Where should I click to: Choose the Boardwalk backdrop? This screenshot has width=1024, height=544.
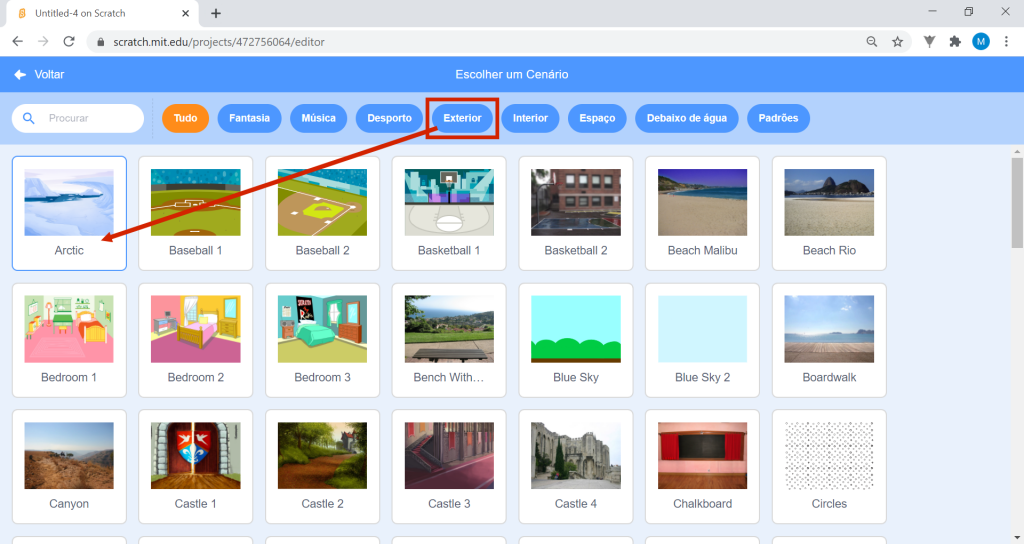[x=829, y=340]
